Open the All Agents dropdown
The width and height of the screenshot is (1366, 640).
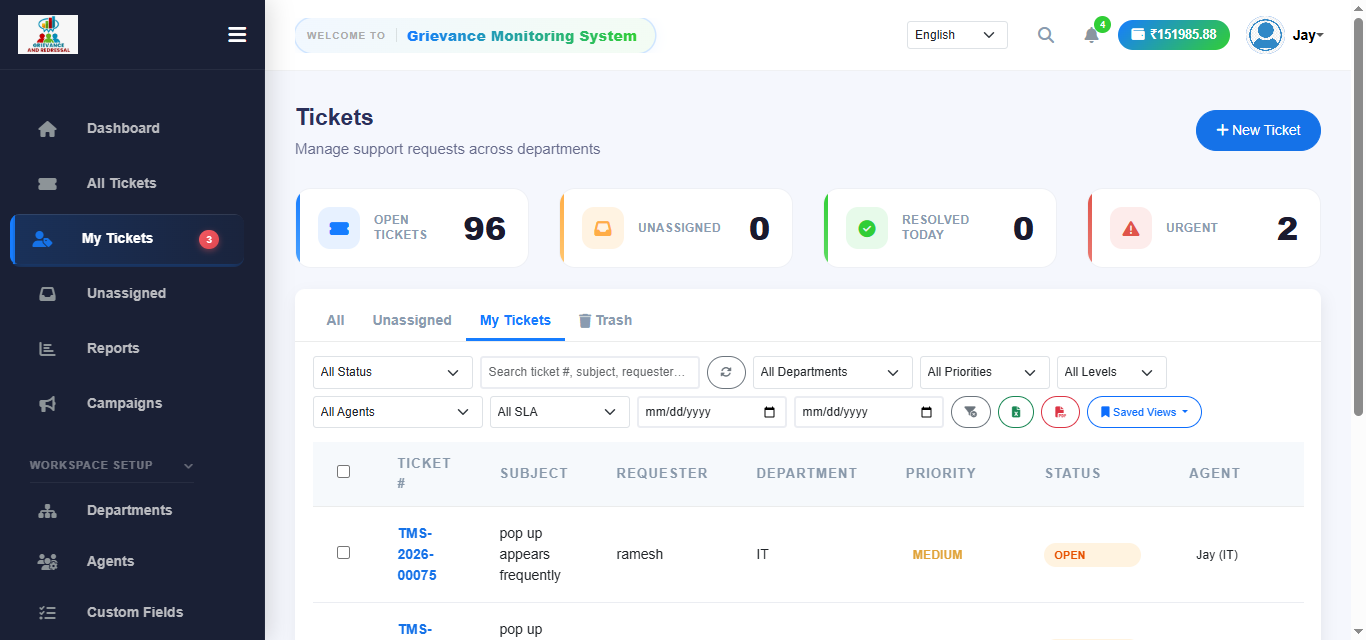coord(397,412)
